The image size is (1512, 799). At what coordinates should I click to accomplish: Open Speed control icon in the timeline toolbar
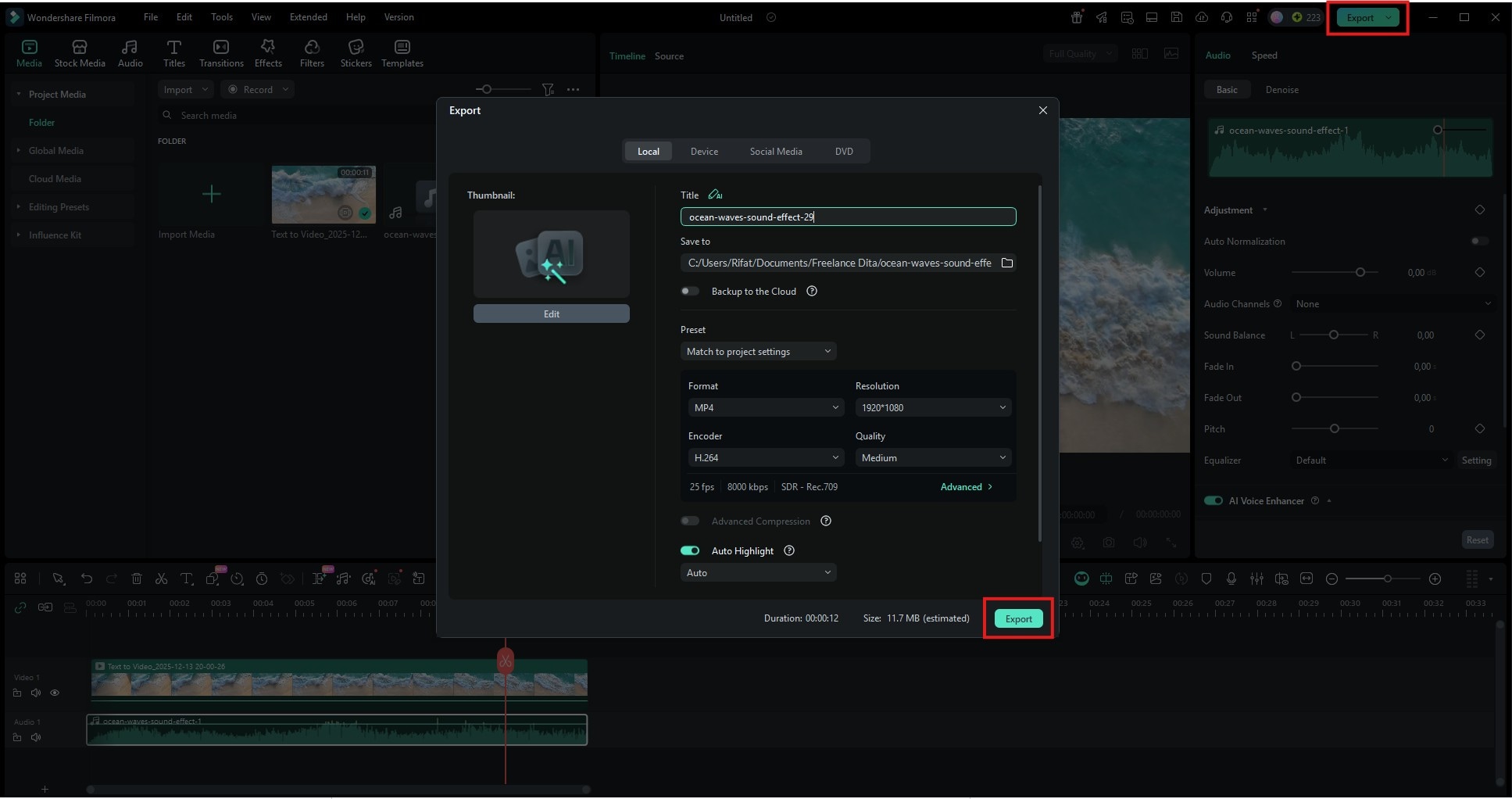pos(237,579)
